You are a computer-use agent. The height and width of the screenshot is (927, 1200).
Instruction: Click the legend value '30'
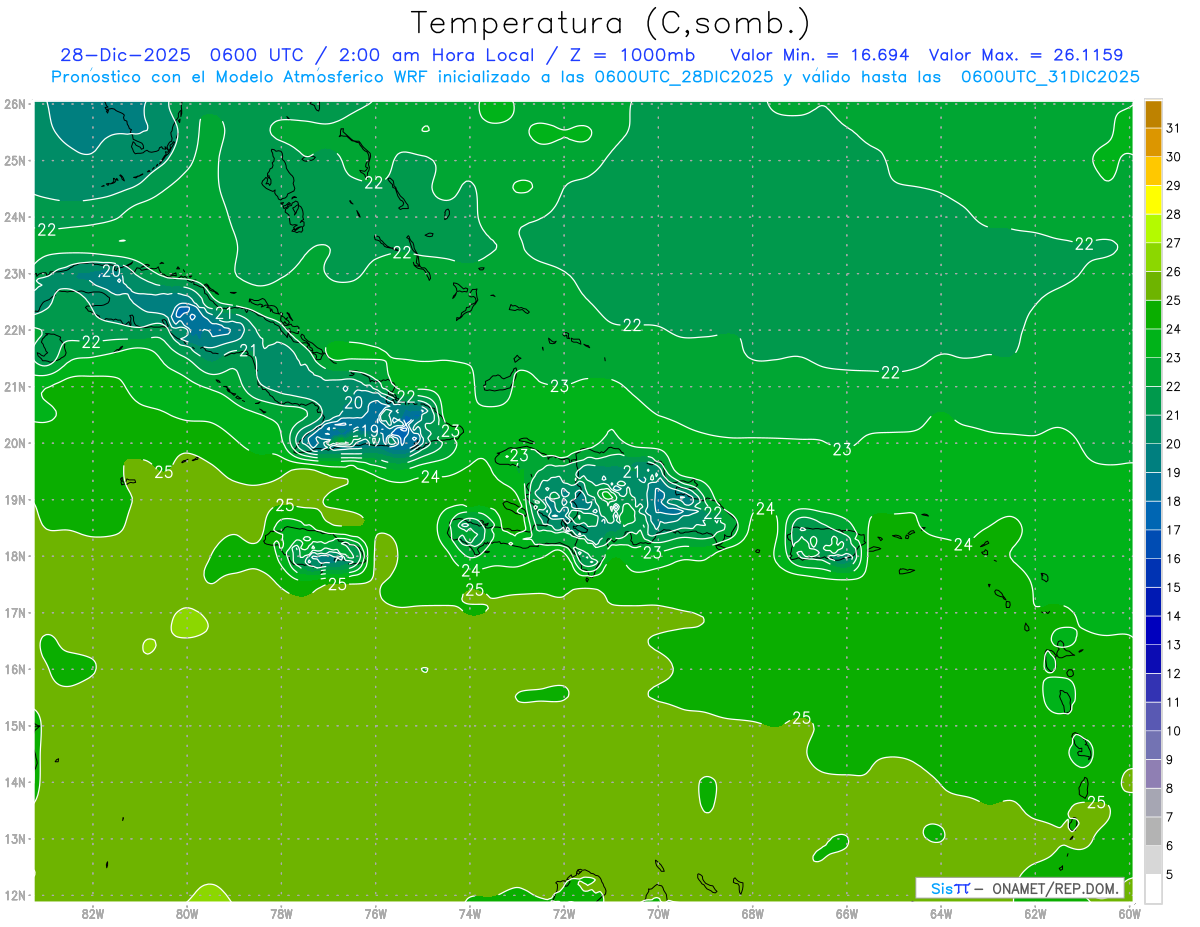click(1173, 157)
